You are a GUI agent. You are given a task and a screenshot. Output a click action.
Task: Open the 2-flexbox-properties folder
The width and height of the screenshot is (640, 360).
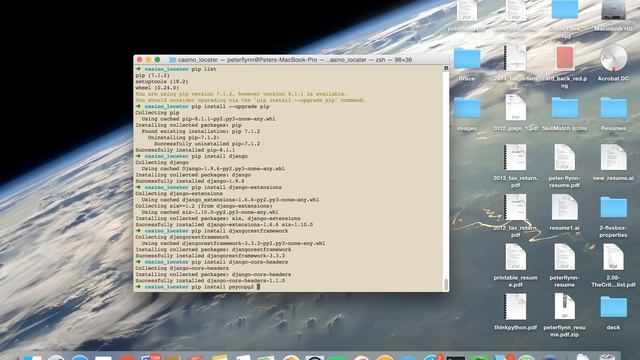pyautogui.click(x=613, y=208)
